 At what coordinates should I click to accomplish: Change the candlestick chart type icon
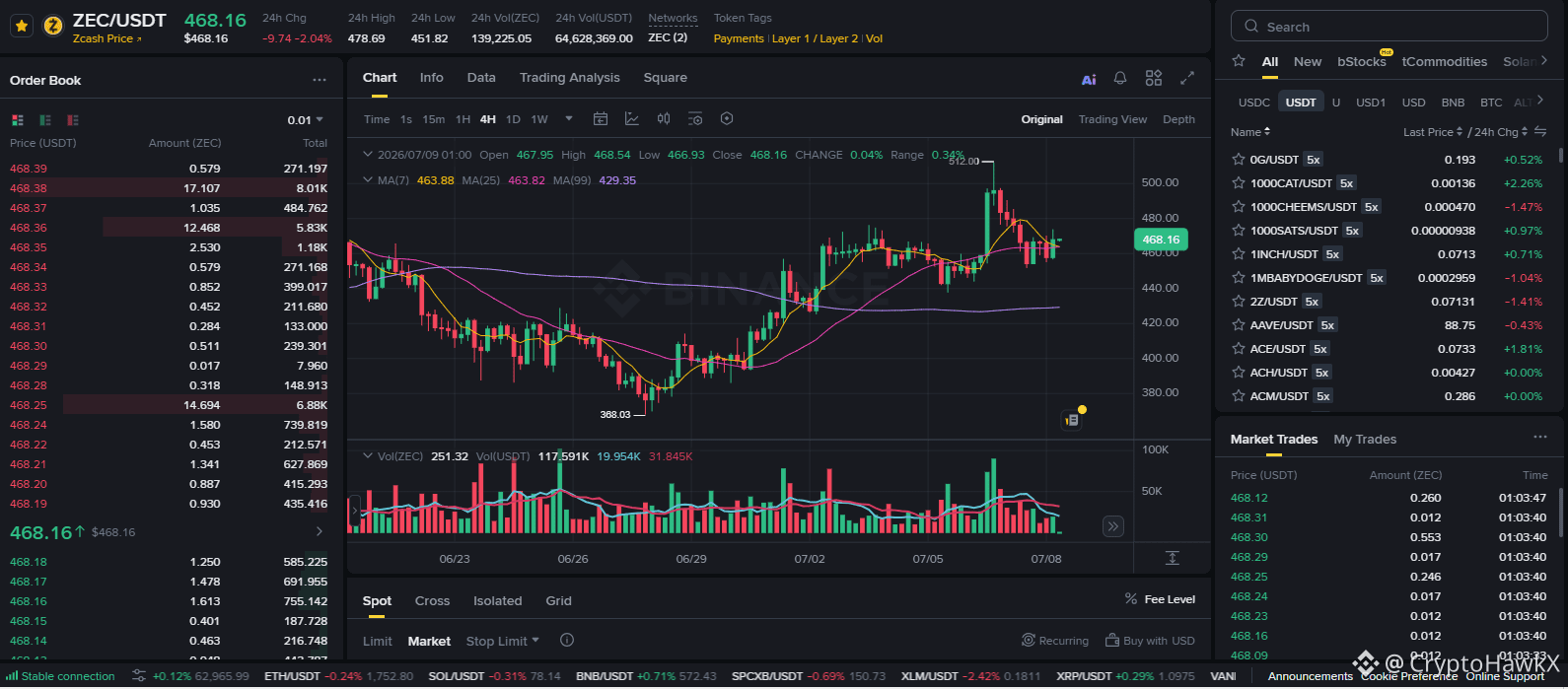pos(664,119)
